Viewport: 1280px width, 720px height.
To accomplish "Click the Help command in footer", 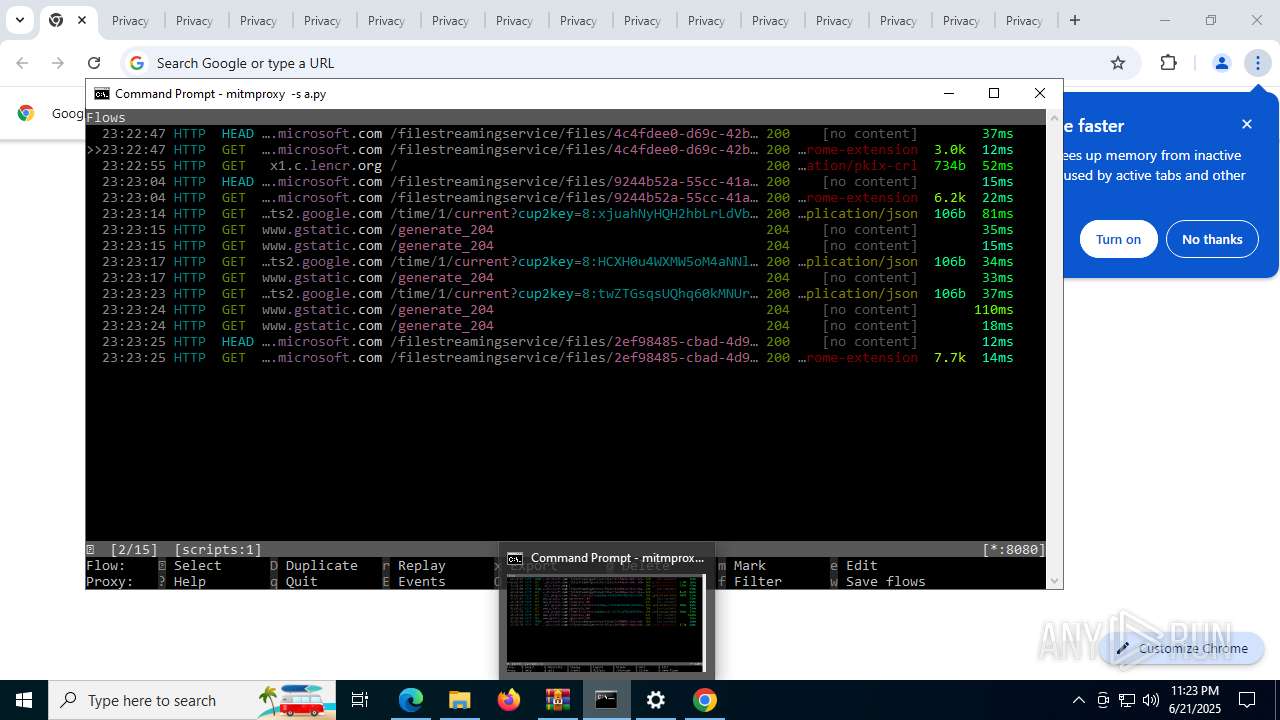I will [189, 582].
